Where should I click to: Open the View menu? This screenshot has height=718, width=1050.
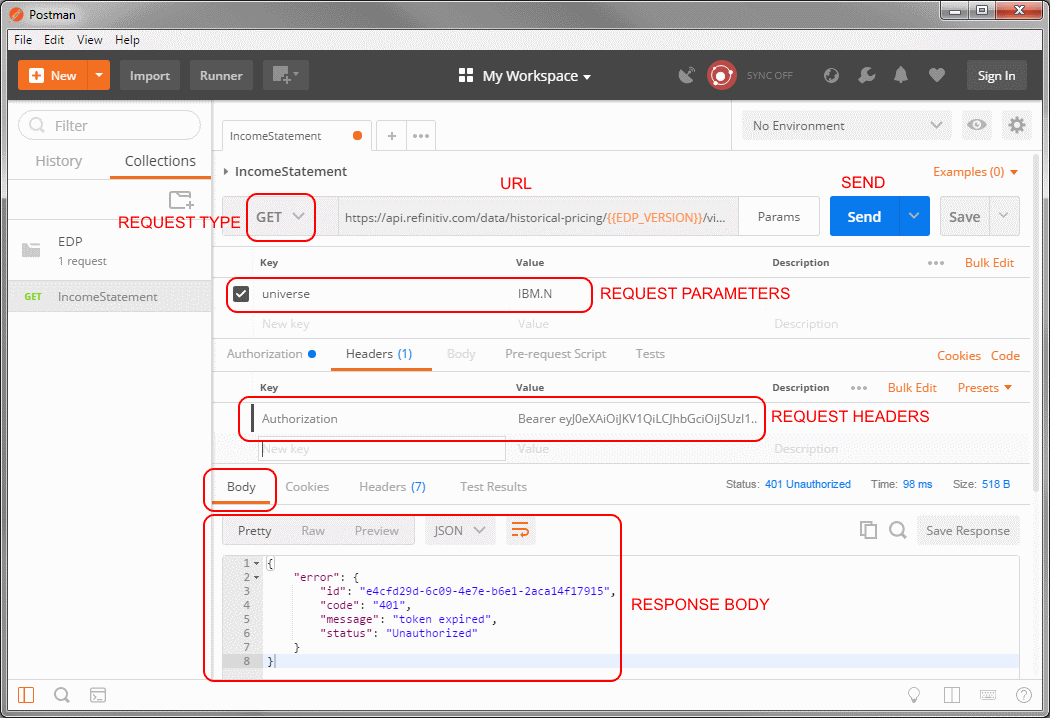(89, 40)
